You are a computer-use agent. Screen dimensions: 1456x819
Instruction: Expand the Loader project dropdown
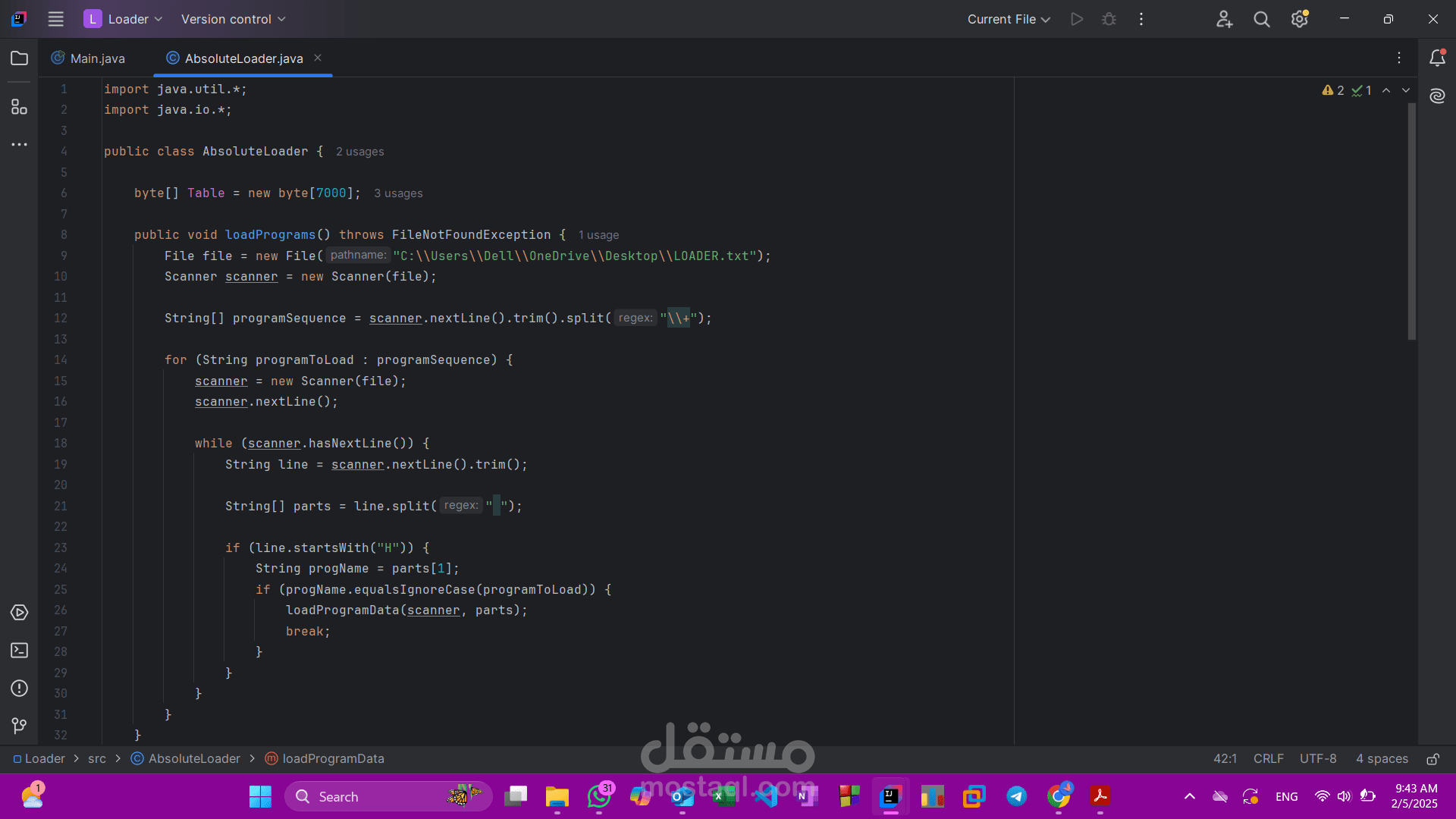(124, 19)
